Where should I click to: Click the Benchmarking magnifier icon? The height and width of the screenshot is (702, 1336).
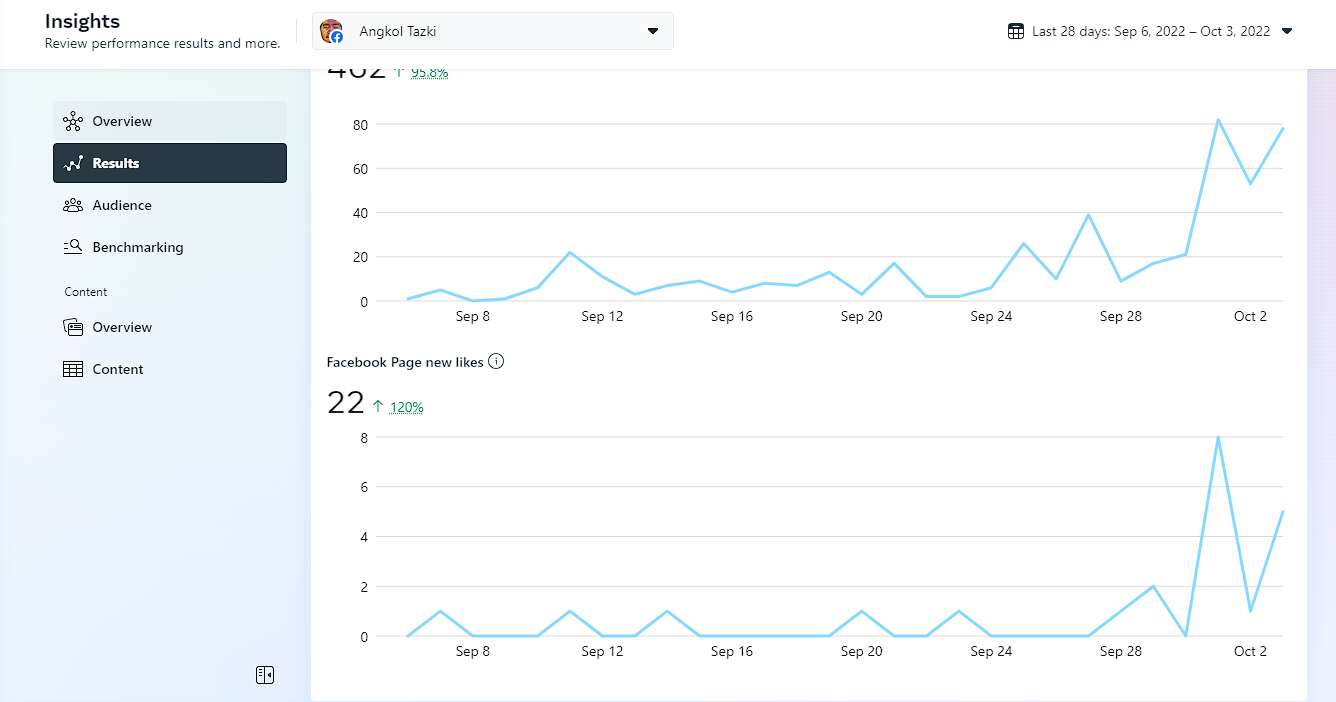(72, 247)
